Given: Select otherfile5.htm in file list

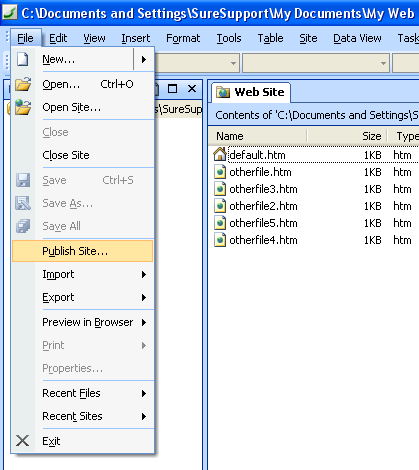Looking at the screenshot, I should pos(263,223).
